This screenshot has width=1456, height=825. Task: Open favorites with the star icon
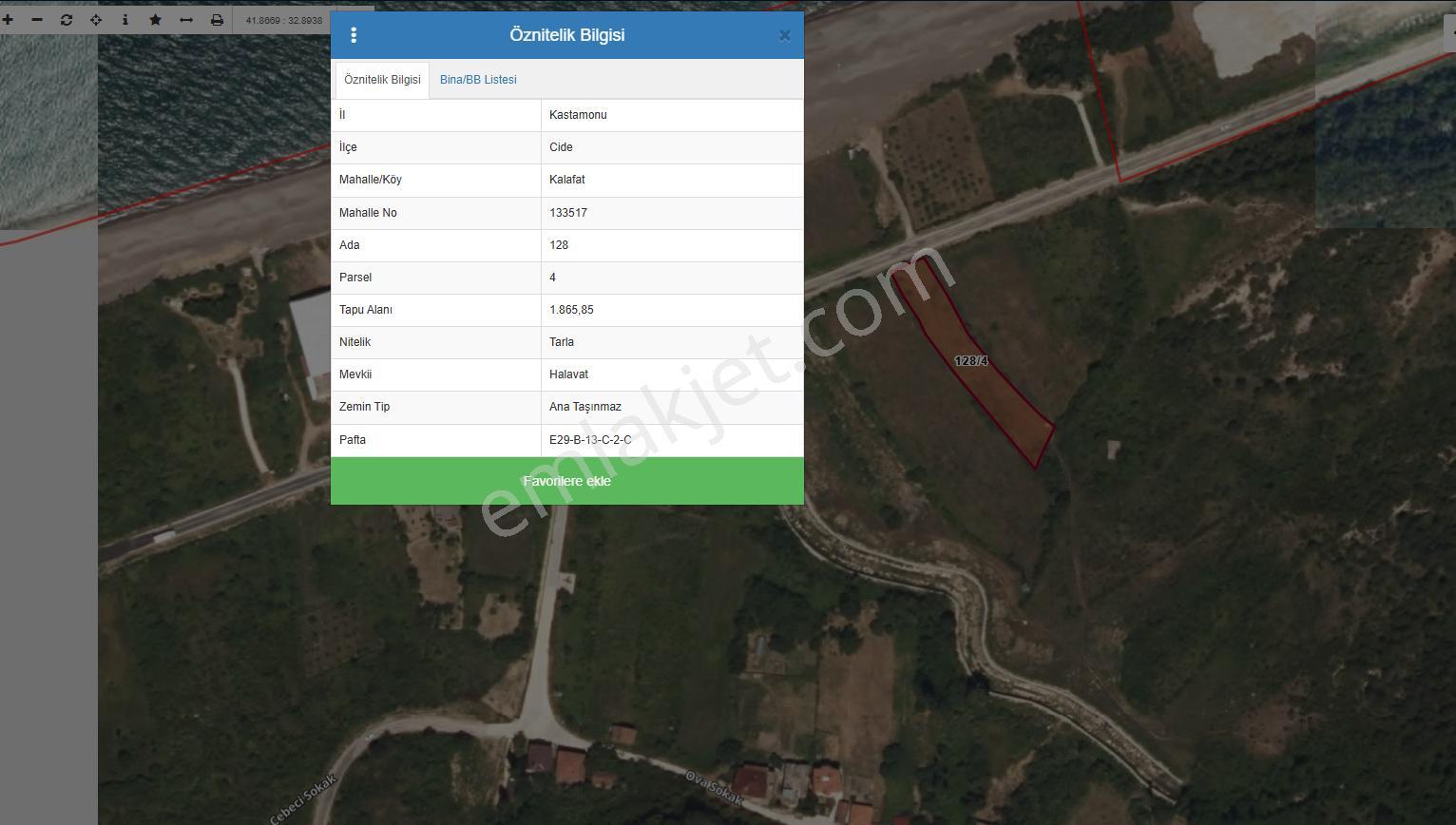pyautogui.click(x=155, y=19)
